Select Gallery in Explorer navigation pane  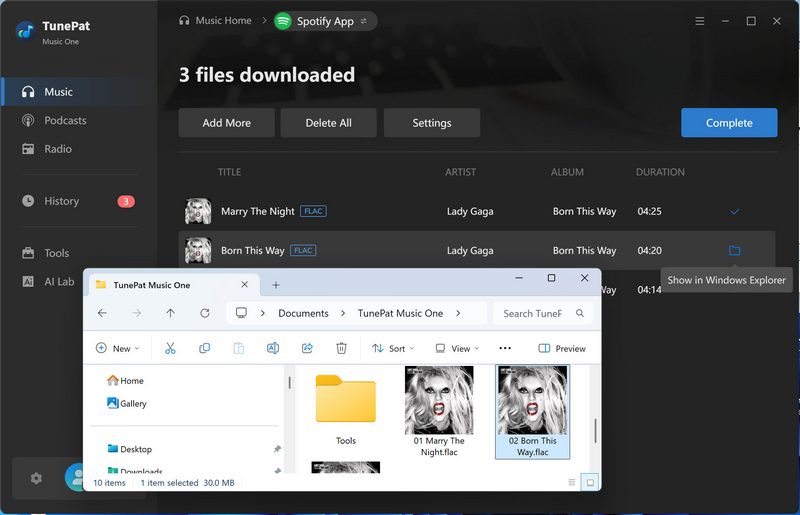pos(127,403)
